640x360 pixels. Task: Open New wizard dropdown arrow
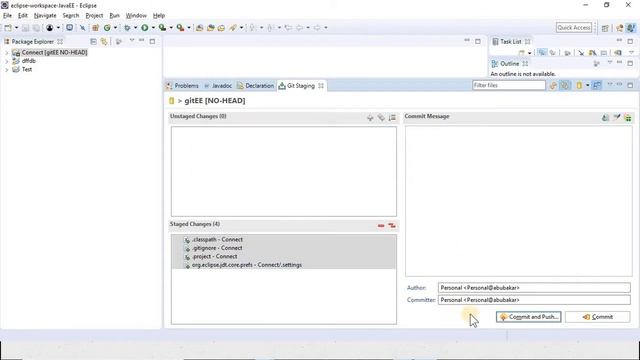[16, 28]
